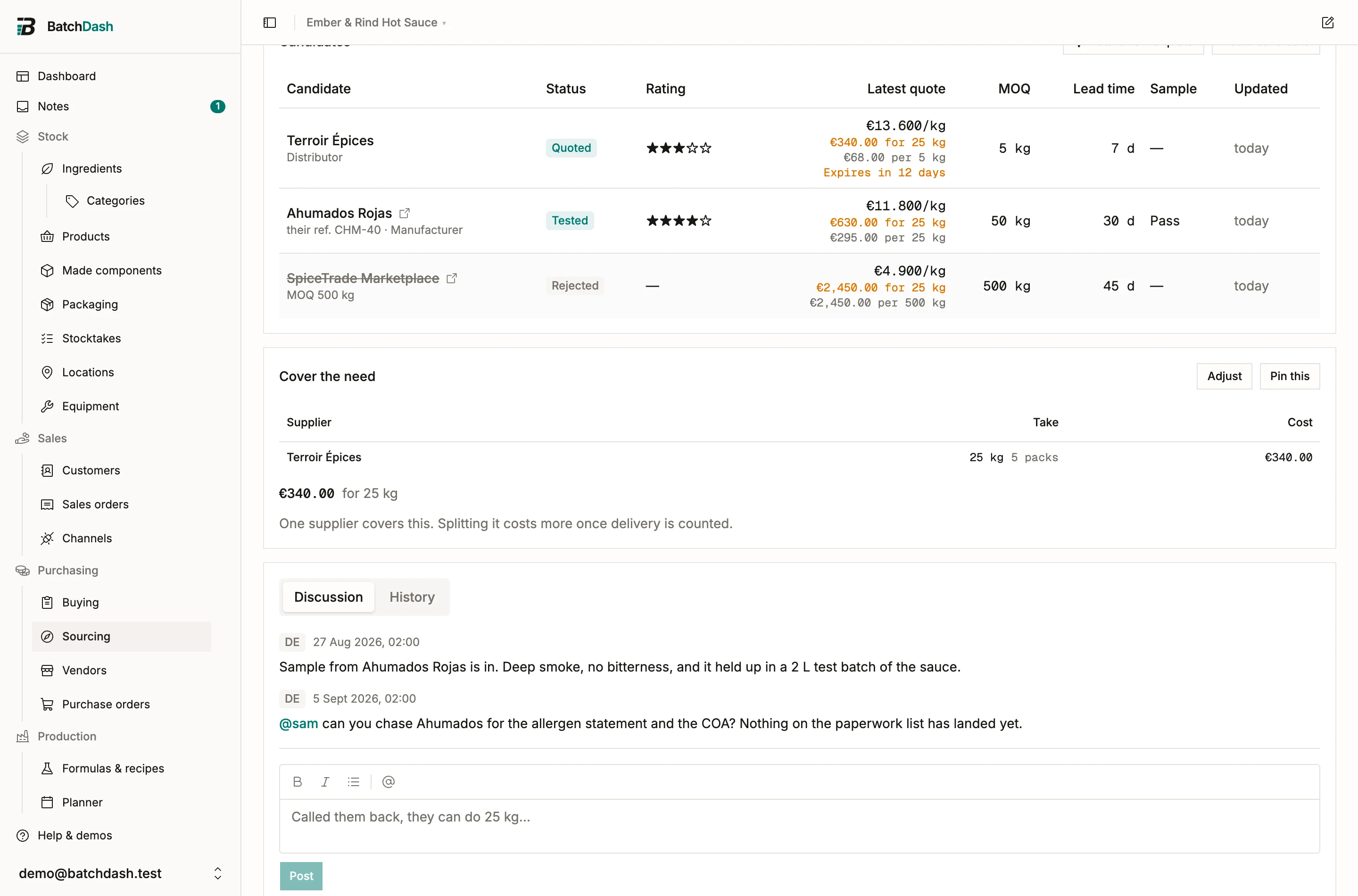Click the Ingredients leaf icon

click(48, 168)
